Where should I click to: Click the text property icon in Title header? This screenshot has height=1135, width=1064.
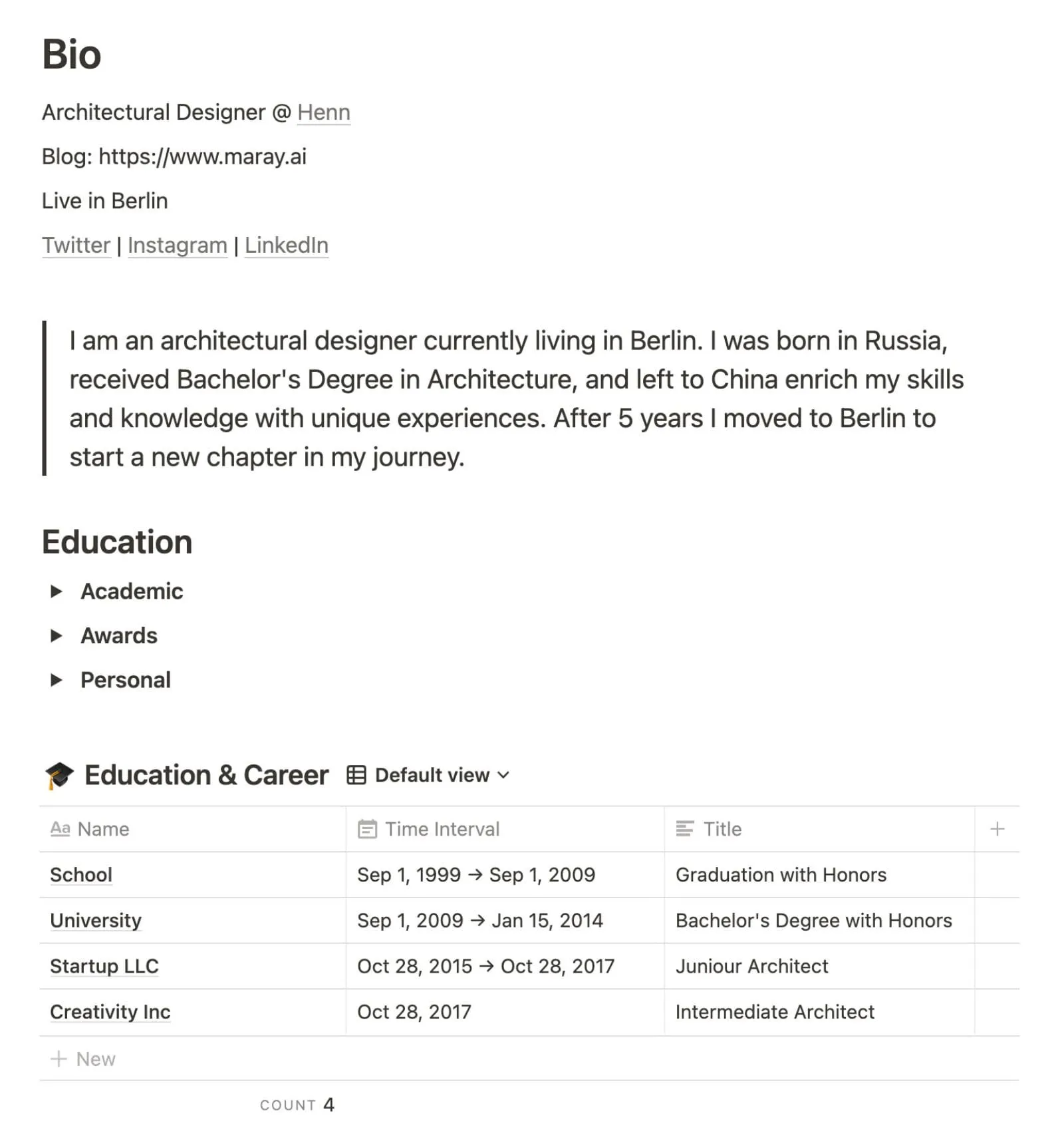(684, 829)
